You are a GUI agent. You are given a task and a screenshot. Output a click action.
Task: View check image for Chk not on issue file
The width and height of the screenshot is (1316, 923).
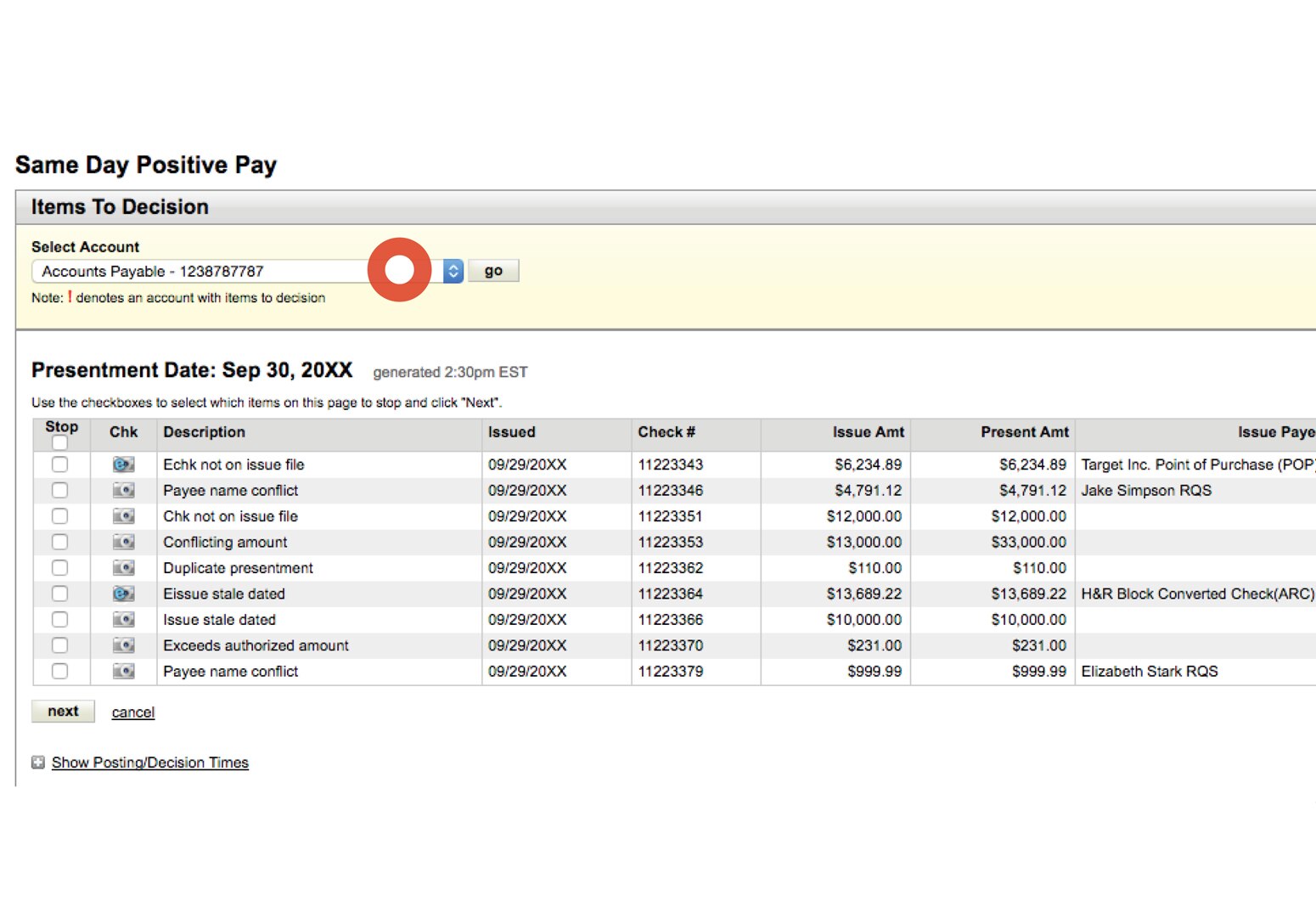[x=122, y=515]
